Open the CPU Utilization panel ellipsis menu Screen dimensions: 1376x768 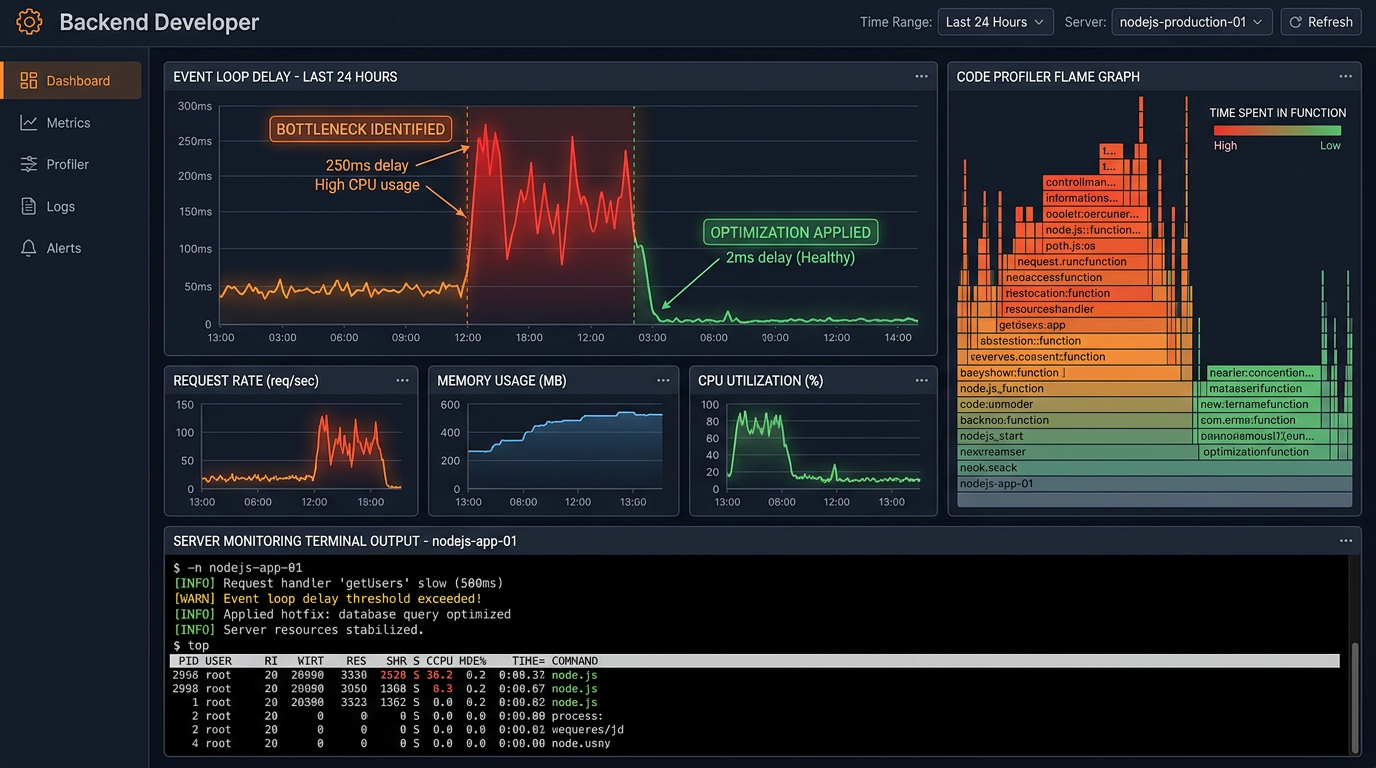(x=921, y=380)
